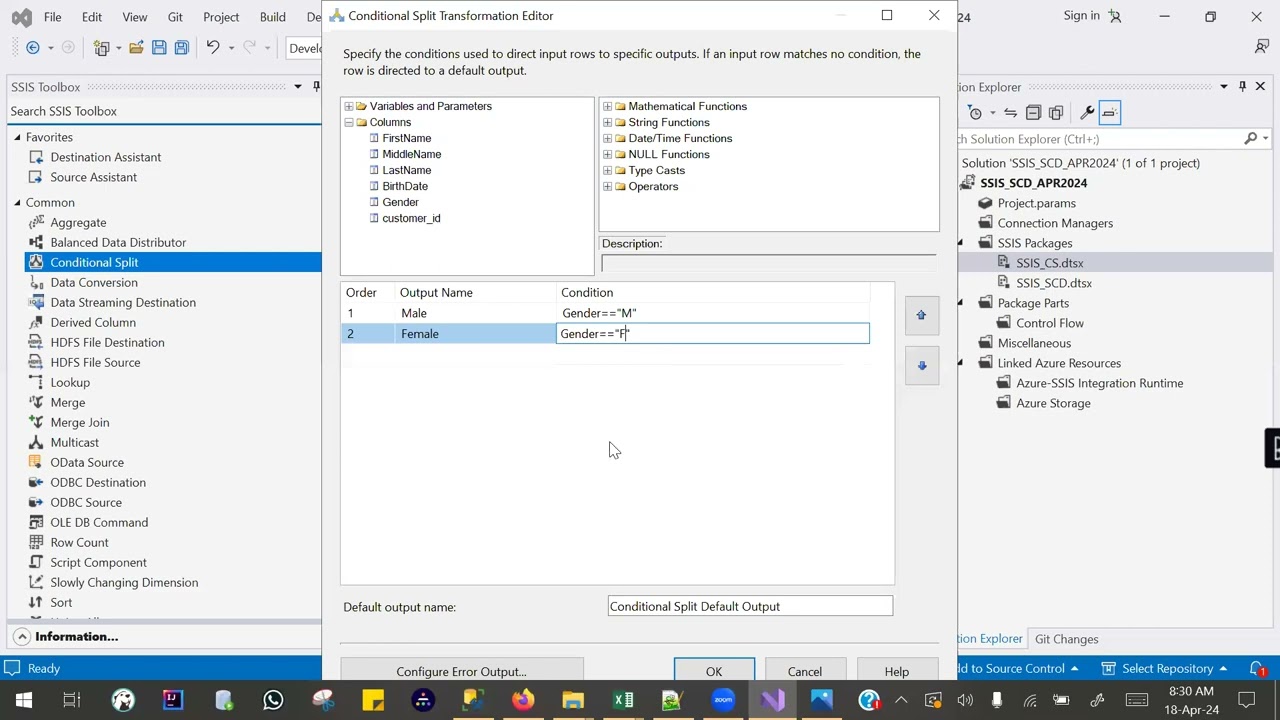Screen dimensions: 1280x720
Task: Open notifications bell in status bar
Action: click(1258, 668)
